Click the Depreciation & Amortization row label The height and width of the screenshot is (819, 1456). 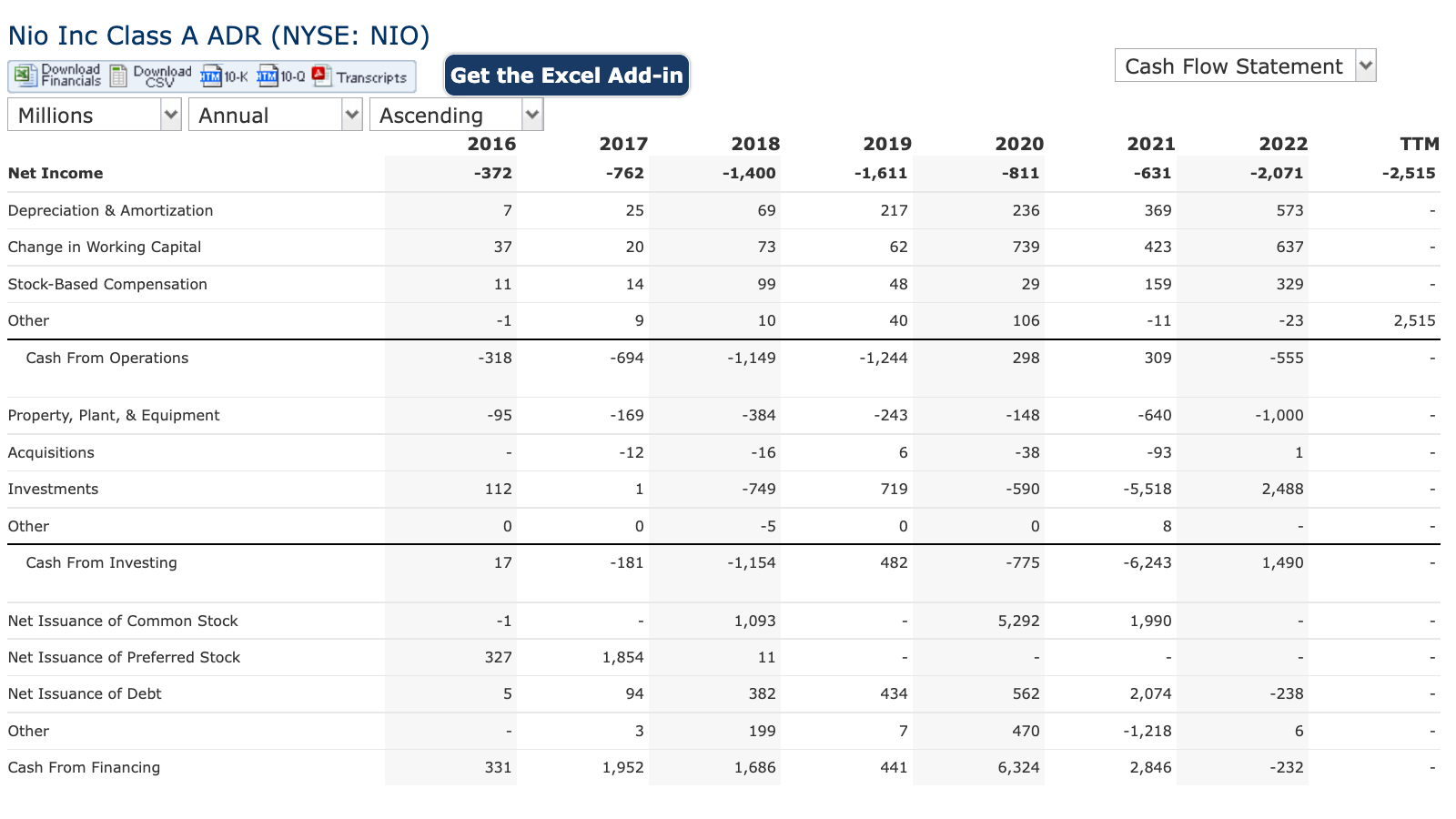pyautogui.click(x=110, y=210)
